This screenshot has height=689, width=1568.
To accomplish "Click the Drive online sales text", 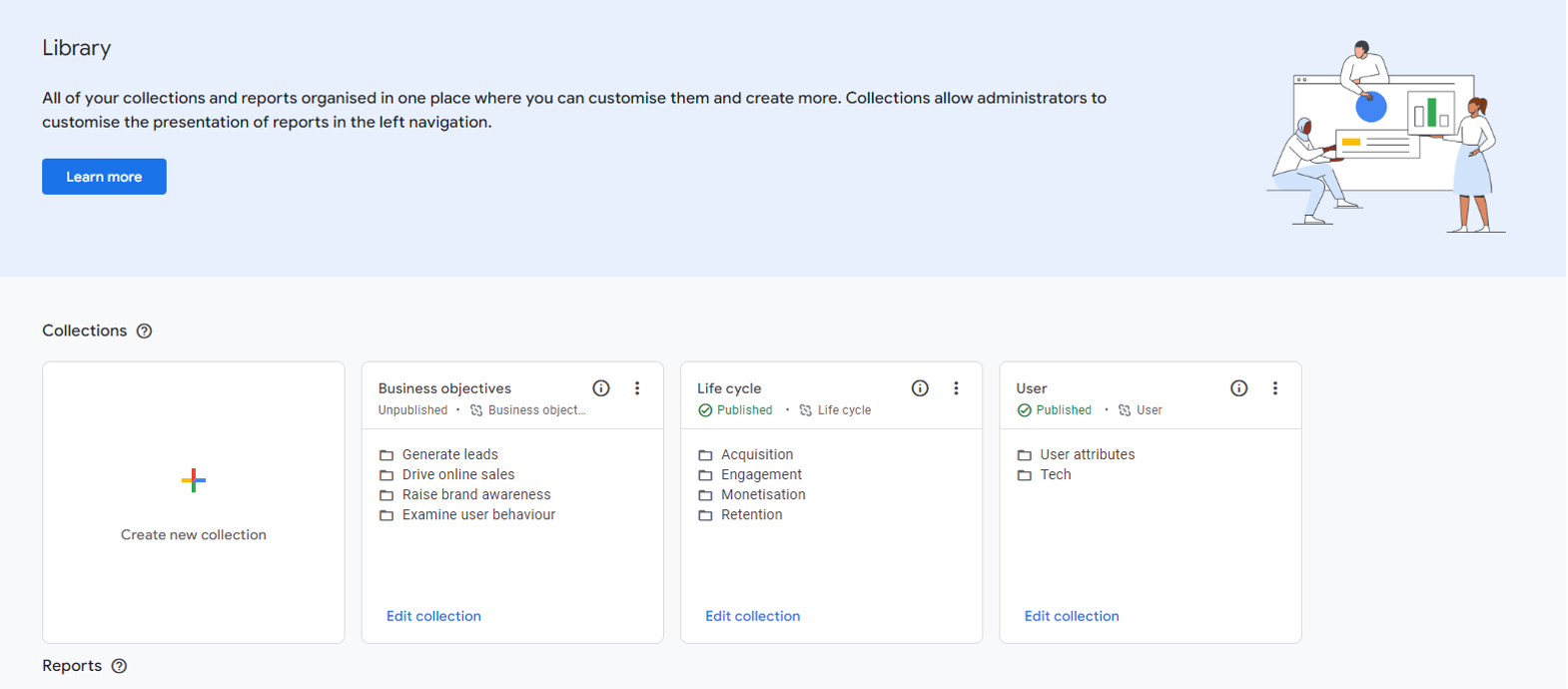I will click(458, 474).
